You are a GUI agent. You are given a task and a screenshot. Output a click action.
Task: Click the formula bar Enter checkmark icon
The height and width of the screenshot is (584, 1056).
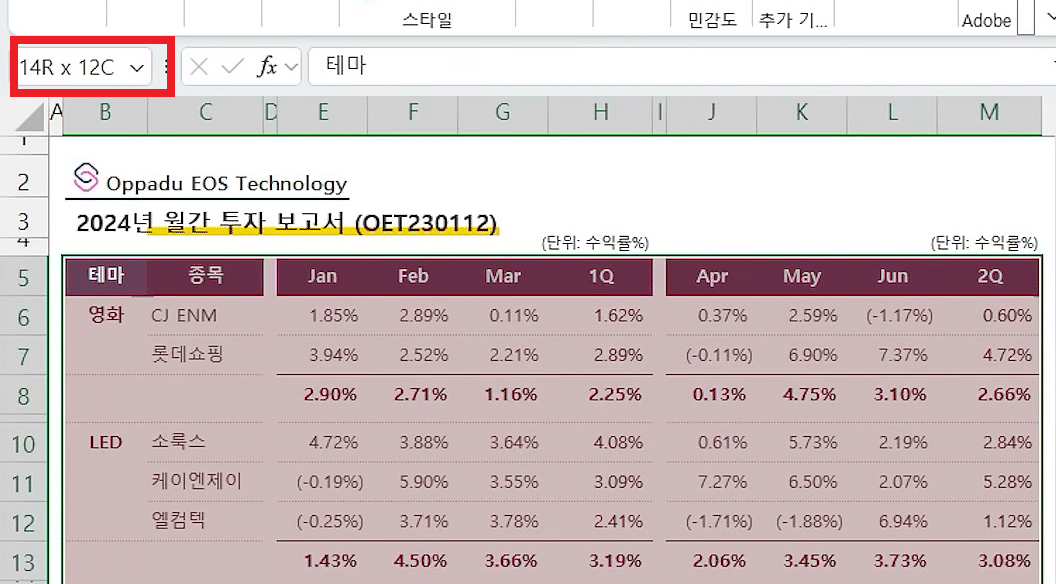coord(232,67)
